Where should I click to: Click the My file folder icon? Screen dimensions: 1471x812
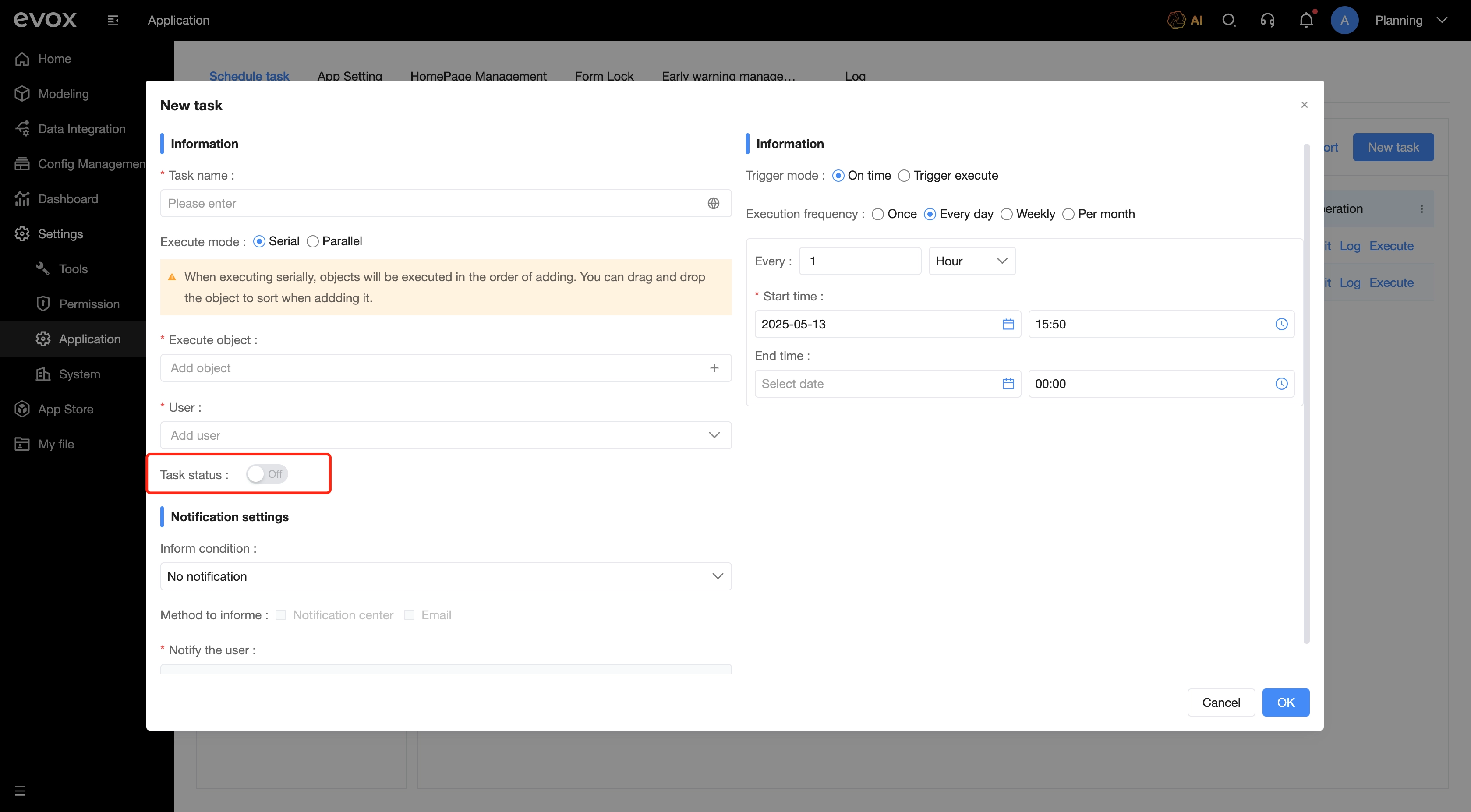click(x=22, y=444)
